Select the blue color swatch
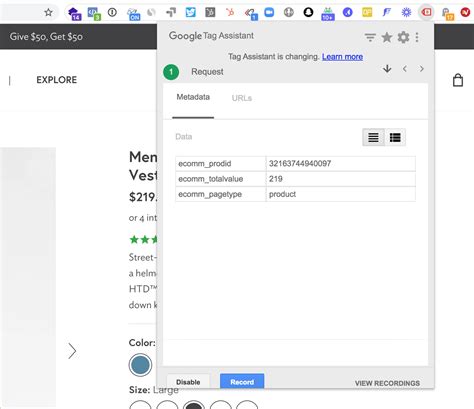Viewport: 474px width, 409px height. tap(140, 365)
